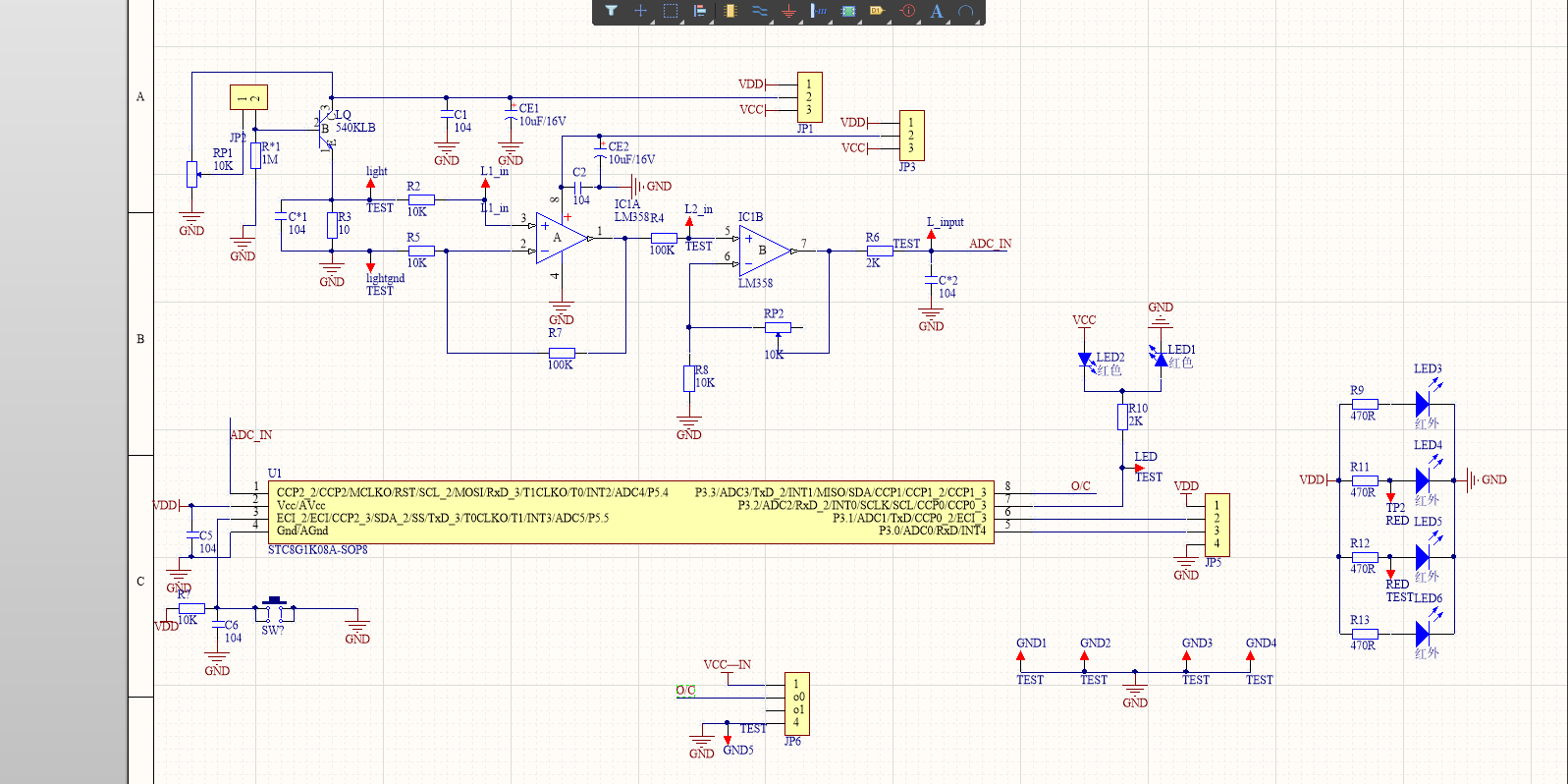Select the SW? push button symbol

[x=274, y=608]
